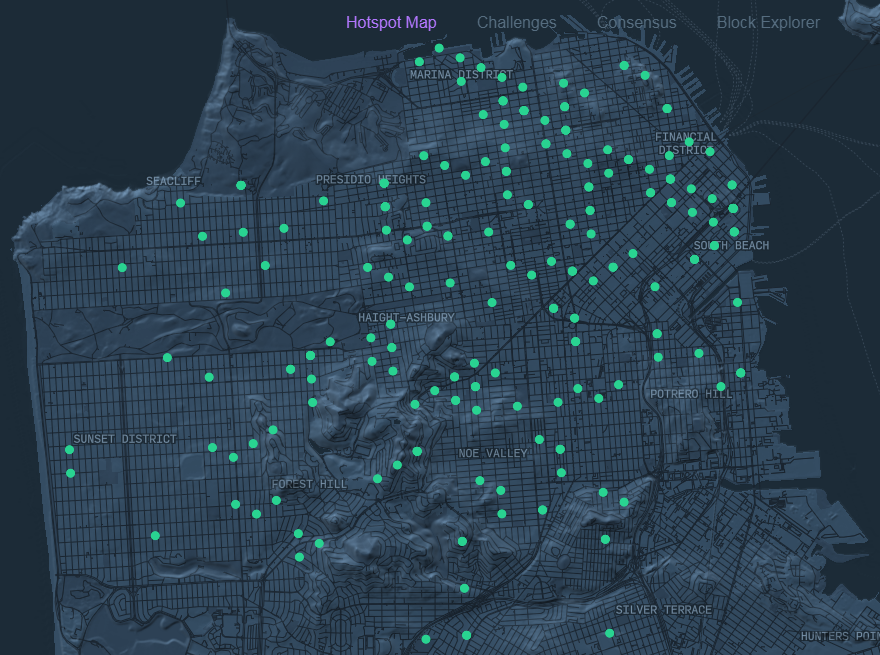Select the hotspot dot directly below Silver Terrace label
This screenshot has width=880, height=655.
point(609,633)
